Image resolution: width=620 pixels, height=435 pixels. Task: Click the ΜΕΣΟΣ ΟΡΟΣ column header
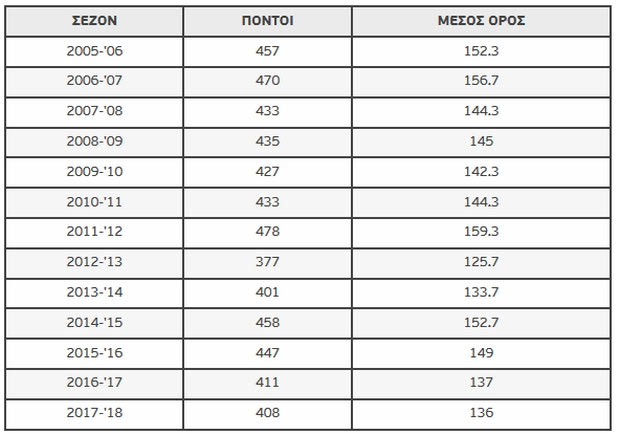481,21
